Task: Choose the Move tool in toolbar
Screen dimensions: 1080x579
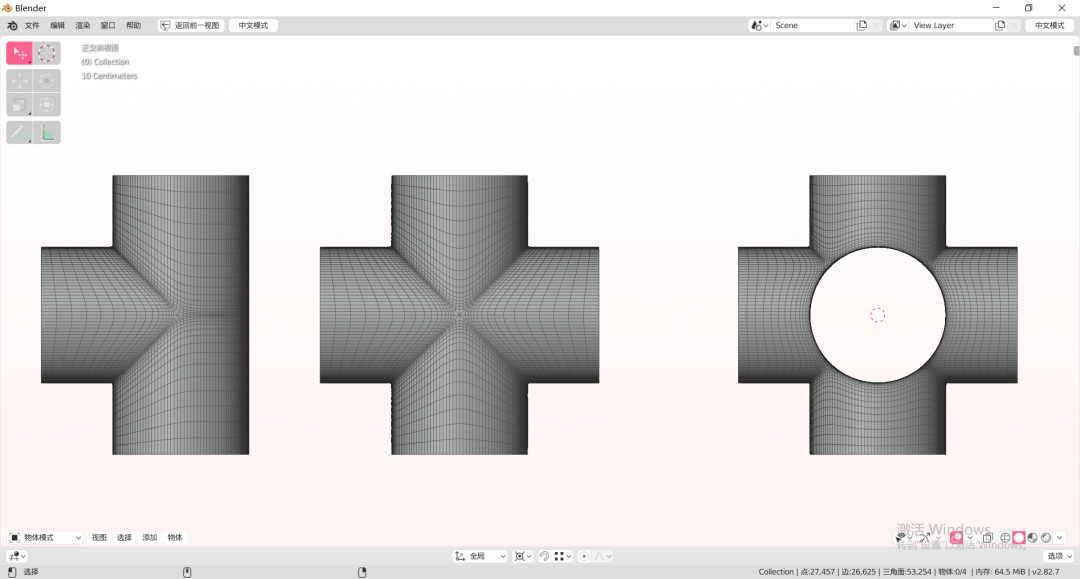Action: point(20,80)
